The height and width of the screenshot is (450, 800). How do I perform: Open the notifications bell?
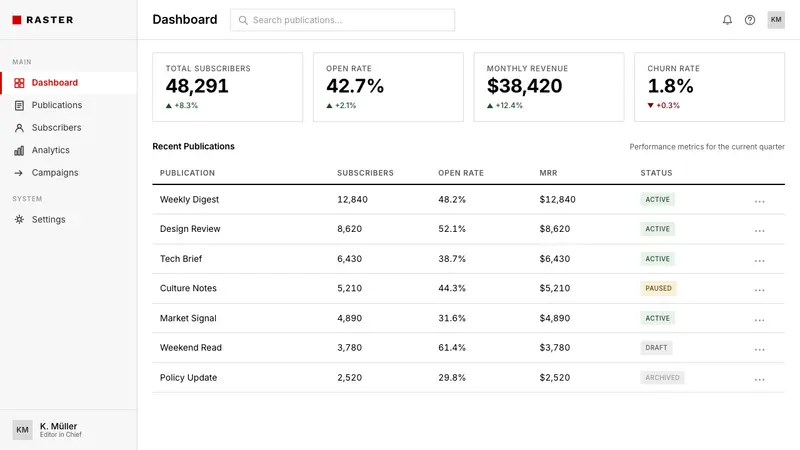click(727, 20)
